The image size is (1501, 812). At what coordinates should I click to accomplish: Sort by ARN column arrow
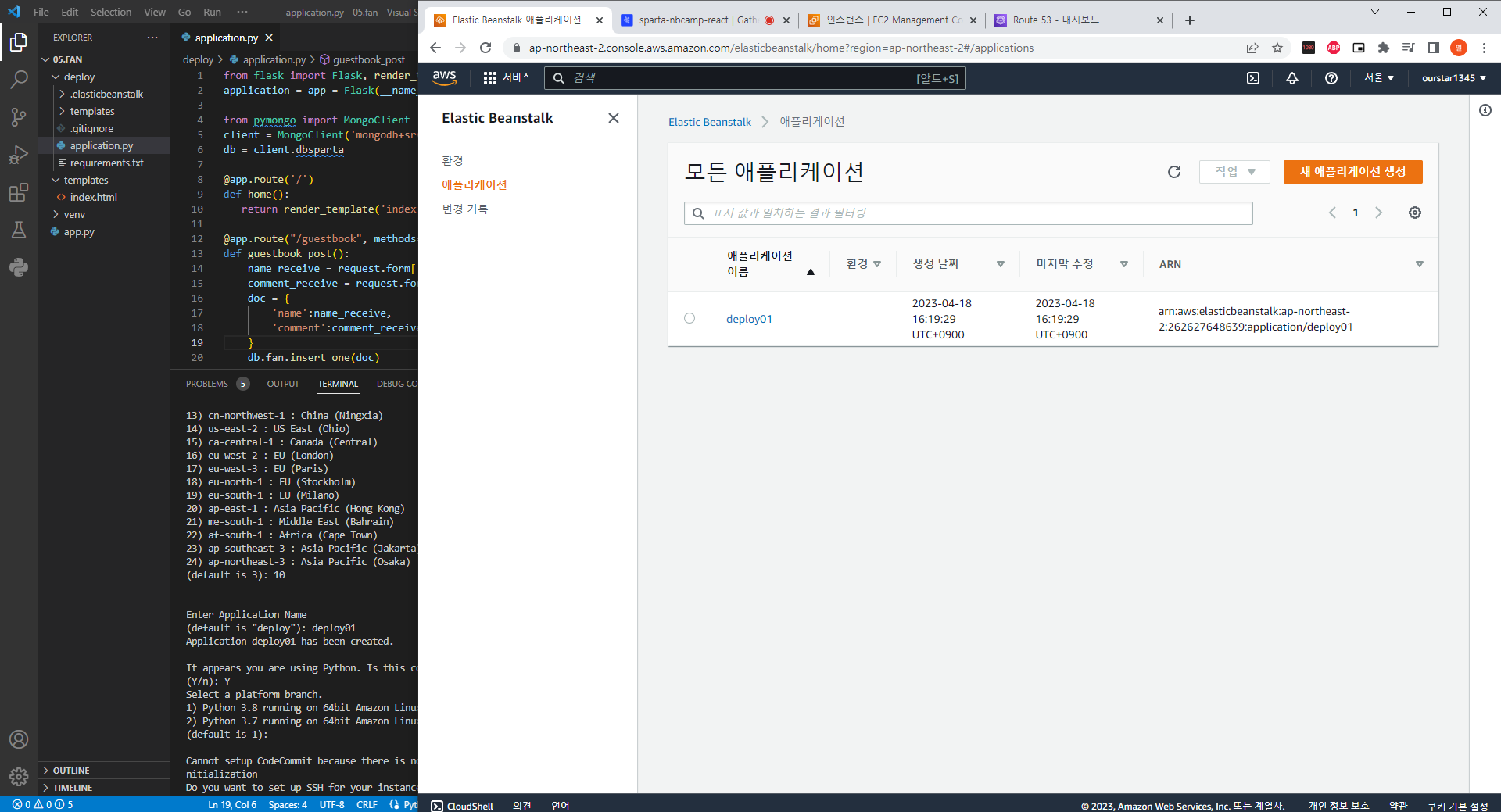pyautogui.click(x=1420, y=264)
